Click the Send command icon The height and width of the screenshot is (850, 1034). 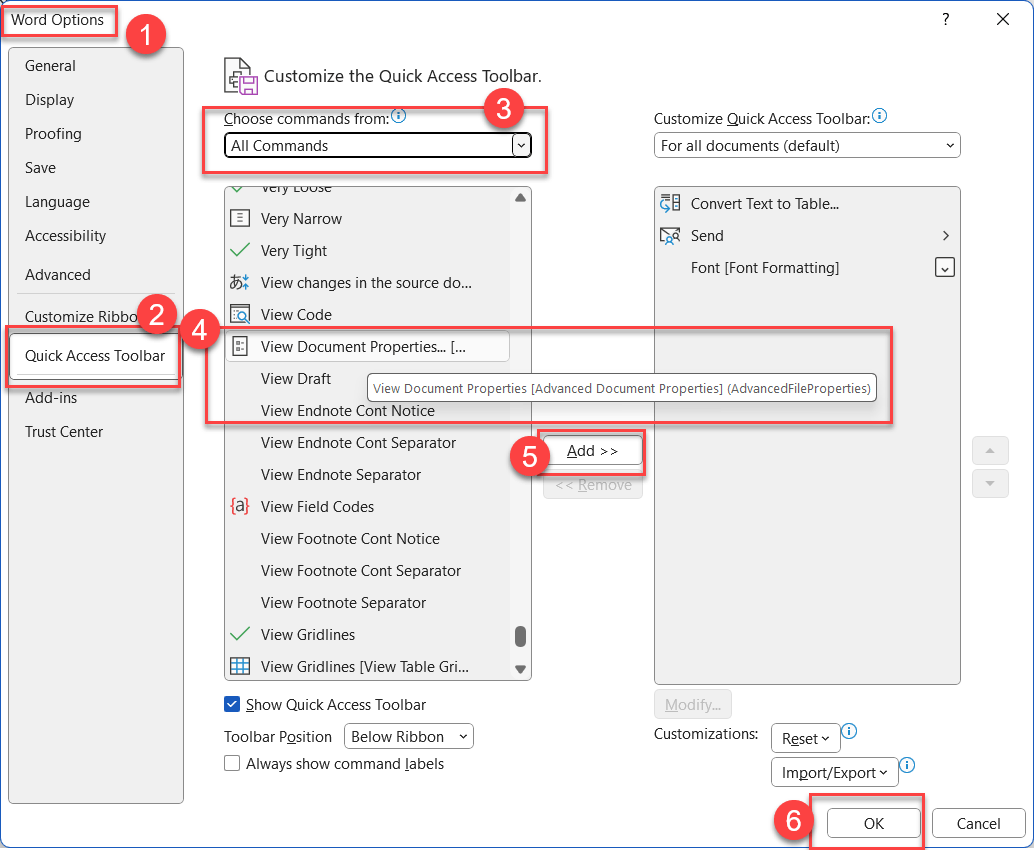tap(670, 235)
